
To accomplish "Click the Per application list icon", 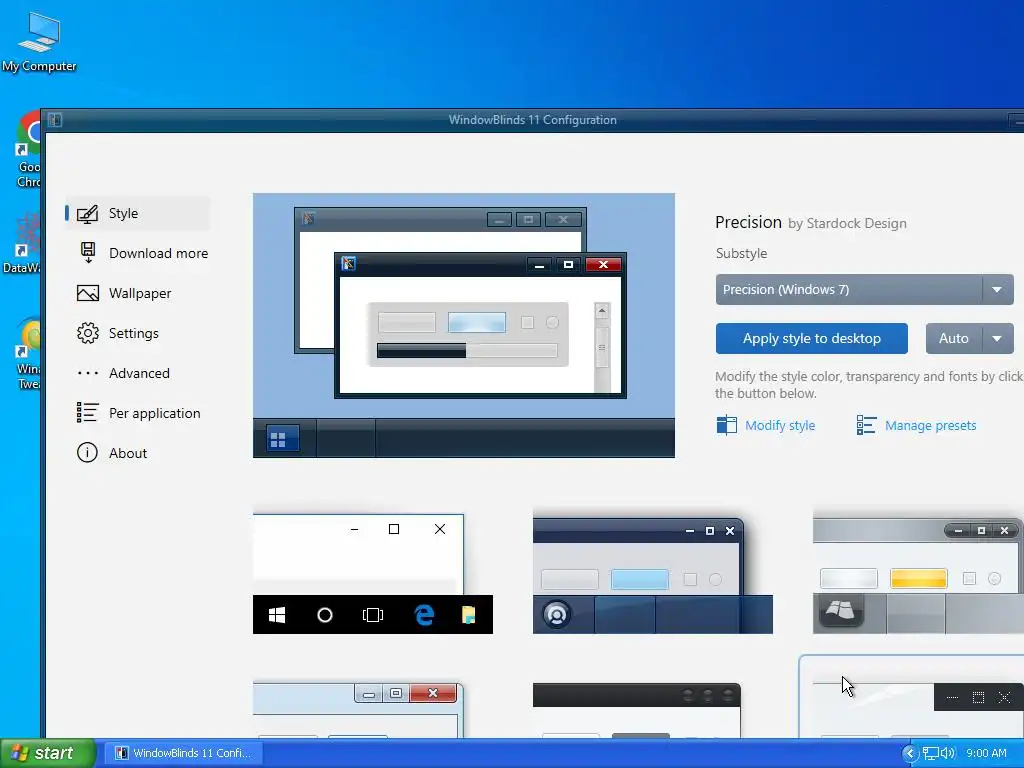I will (x=88, y=413).
